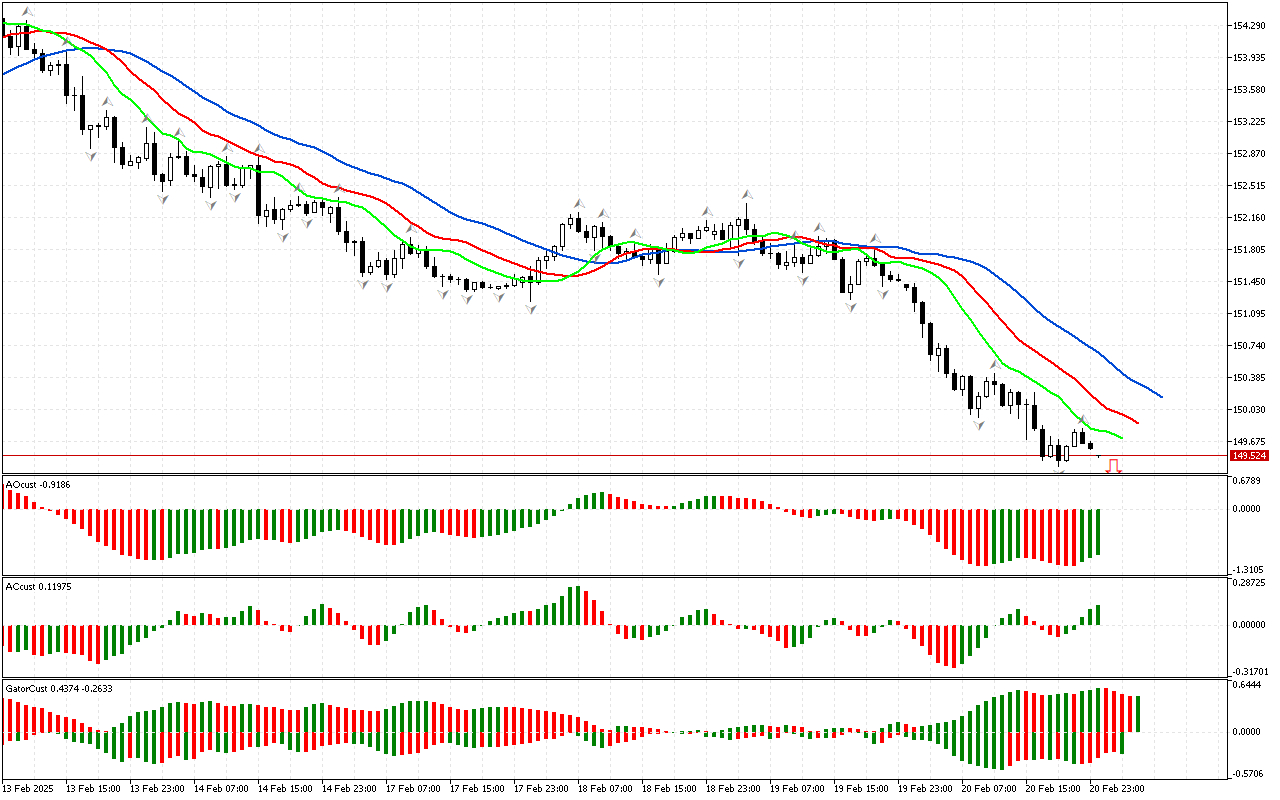Click the 153.580 price scale label

coord(1248,89)
